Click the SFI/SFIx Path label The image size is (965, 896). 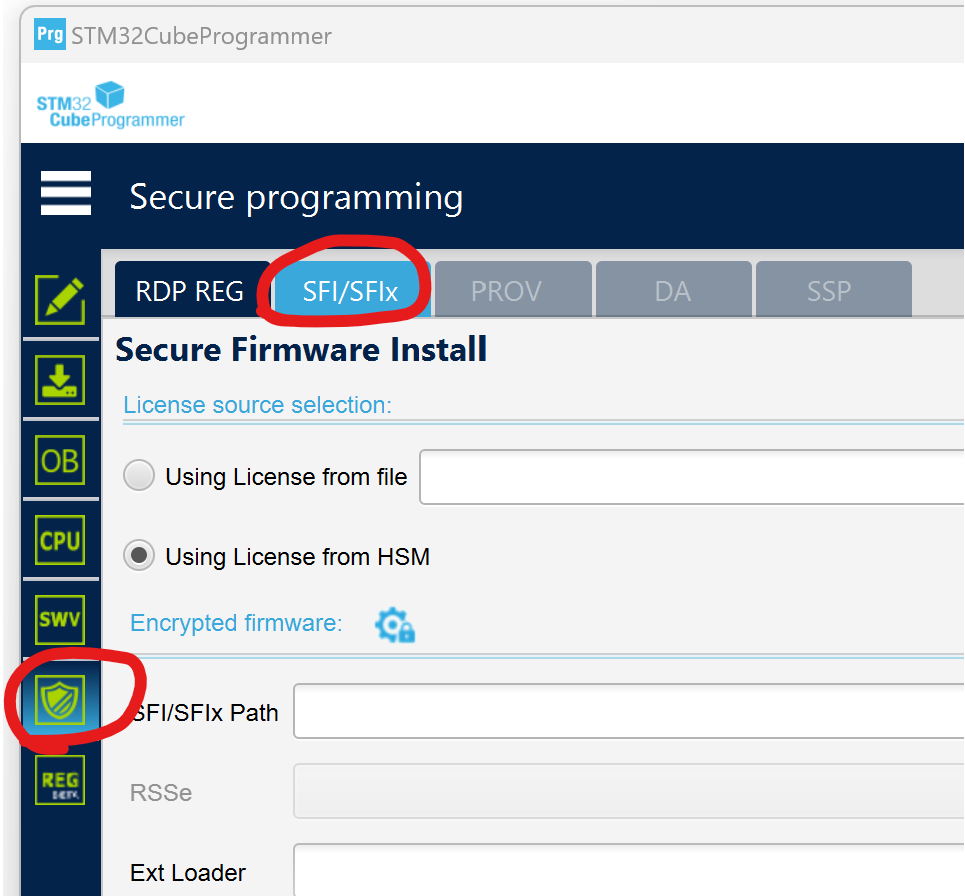coord(205,713)
